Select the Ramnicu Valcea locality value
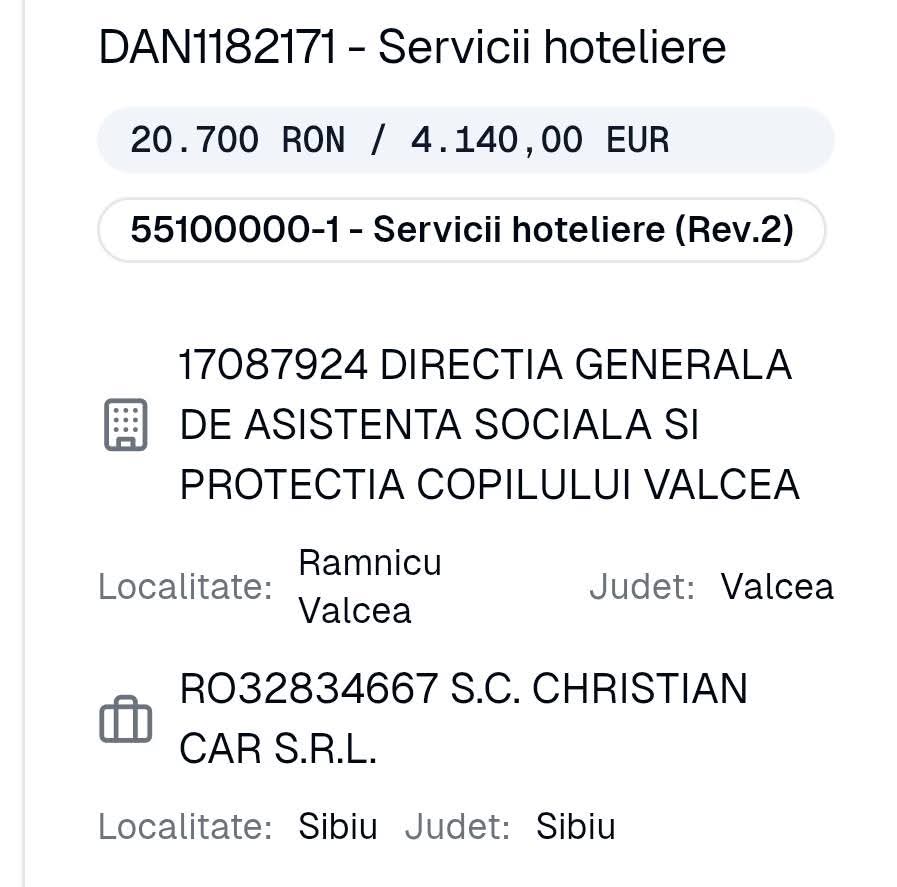 click(369, 586)
